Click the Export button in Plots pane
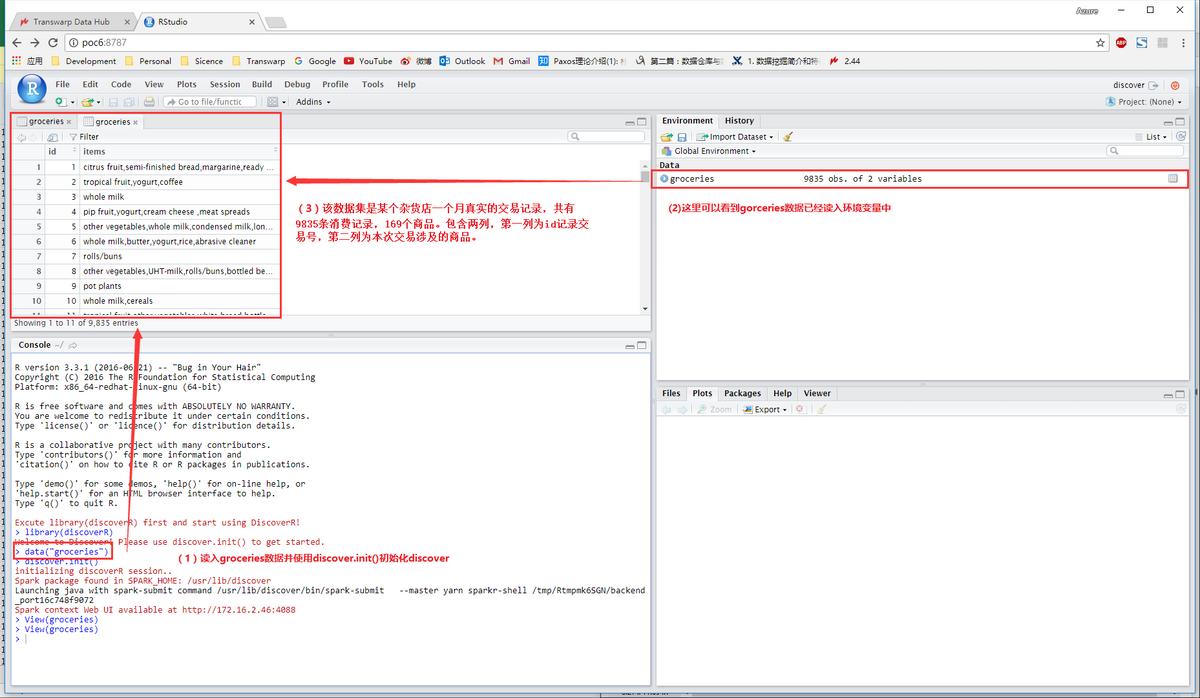The image size is (1200, 698). (769, 409)
